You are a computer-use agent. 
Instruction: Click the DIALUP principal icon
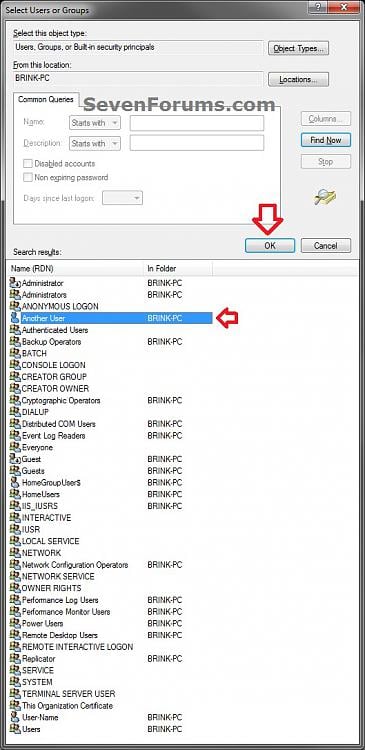(15, 412)
